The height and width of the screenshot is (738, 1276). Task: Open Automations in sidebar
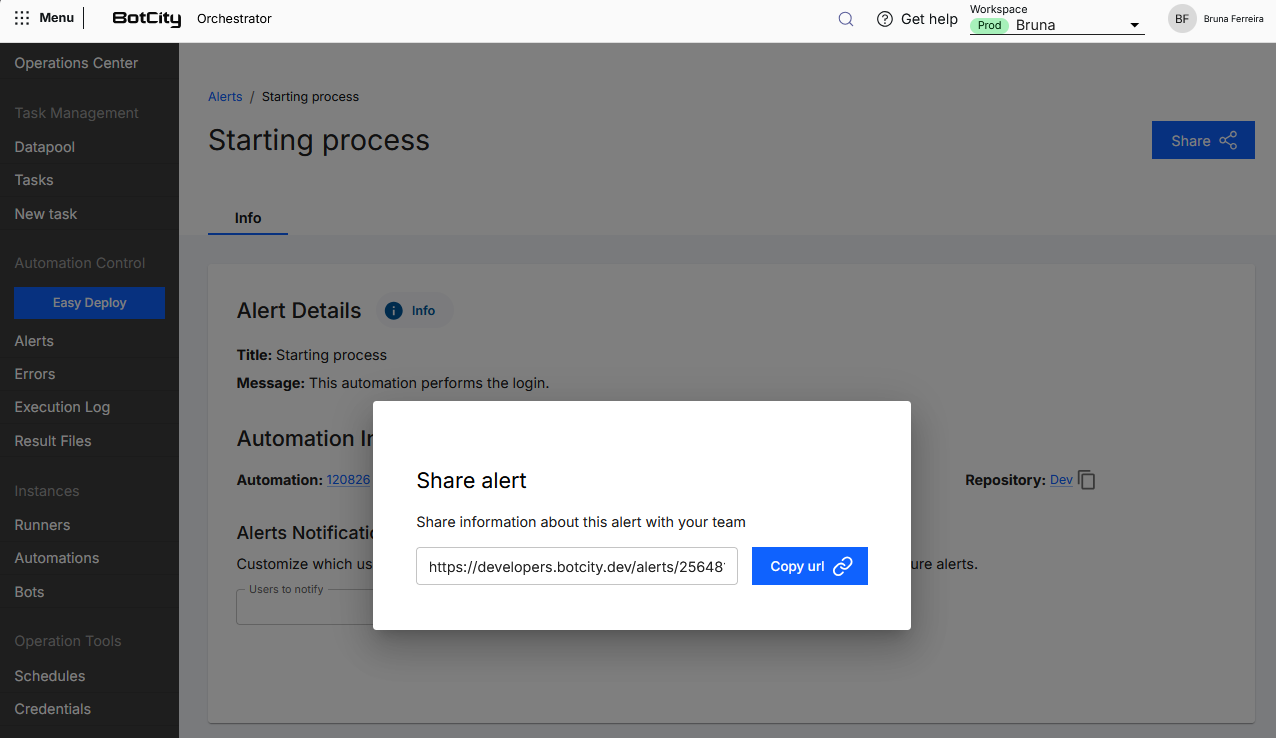57,558
